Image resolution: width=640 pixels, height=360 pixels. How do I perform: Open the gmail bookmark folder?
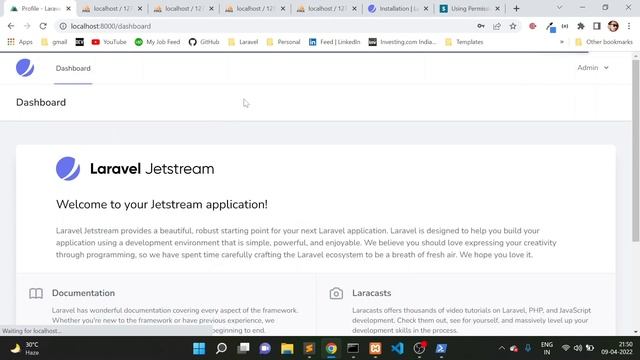[54, 42]
